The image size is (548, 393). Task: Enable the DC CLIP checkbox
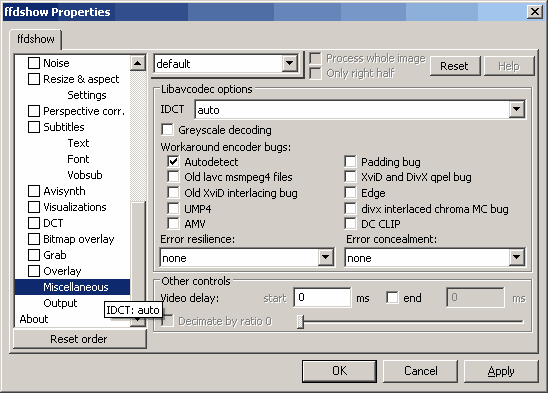click(350, 224)
